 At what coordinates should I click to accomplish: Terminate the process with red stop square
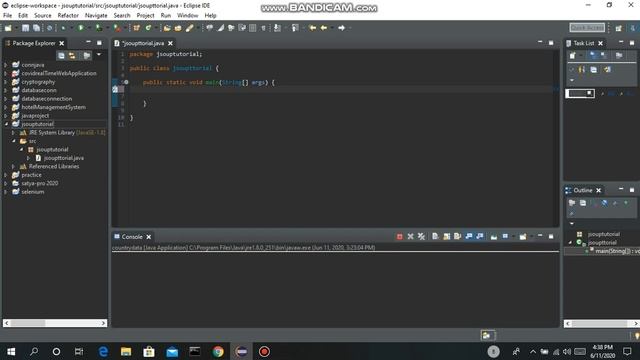[x=400, y=236]
